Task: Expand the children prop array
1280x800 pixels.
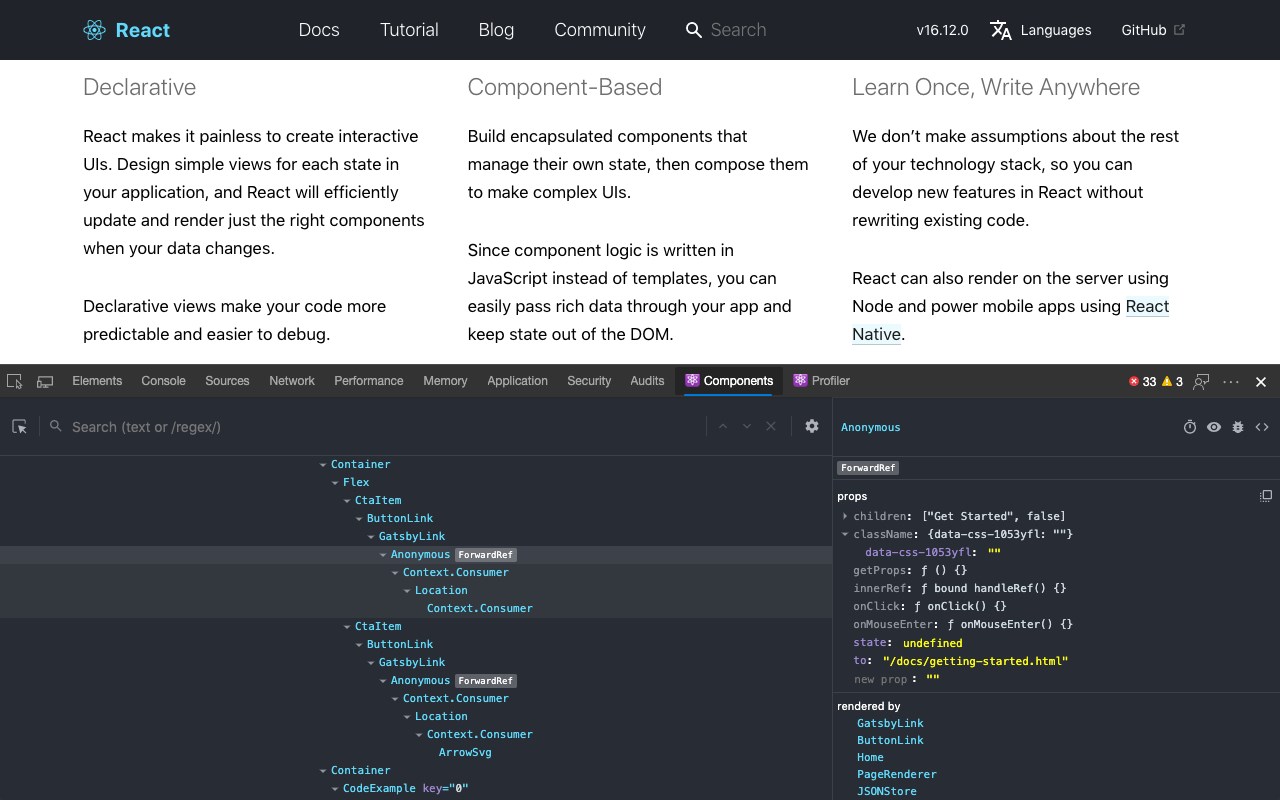Action: [845, 516]
